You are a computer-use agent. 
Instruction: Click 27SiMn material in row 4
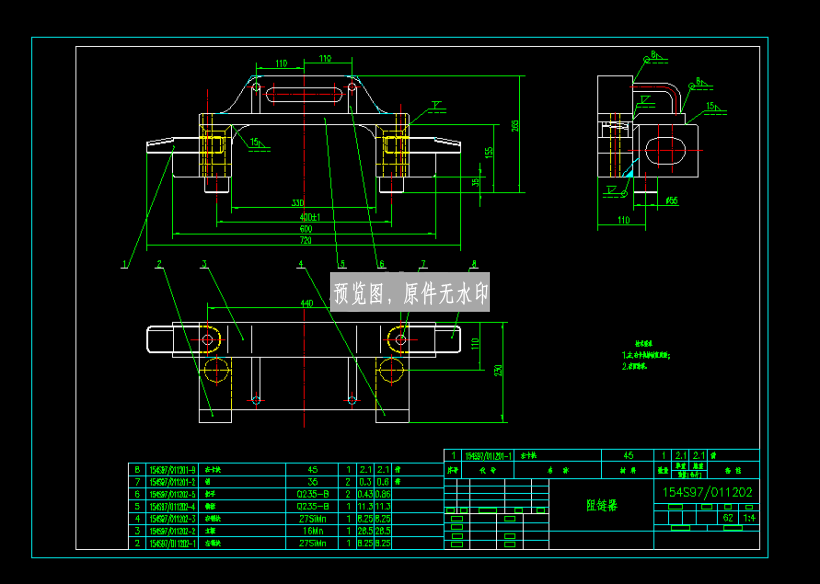click(x=312, y=519)
